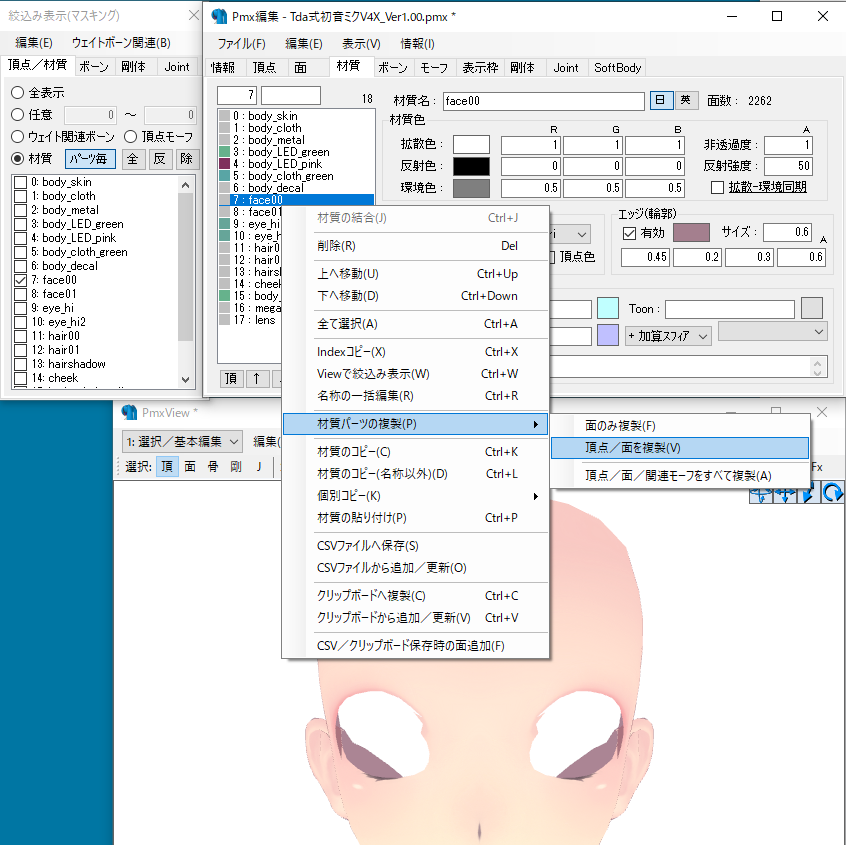This screenshot has width=846, height=845.
Task: Select 5 : body_cloth_green in material list
Action: pyautogui.click(x=296, y=176)
